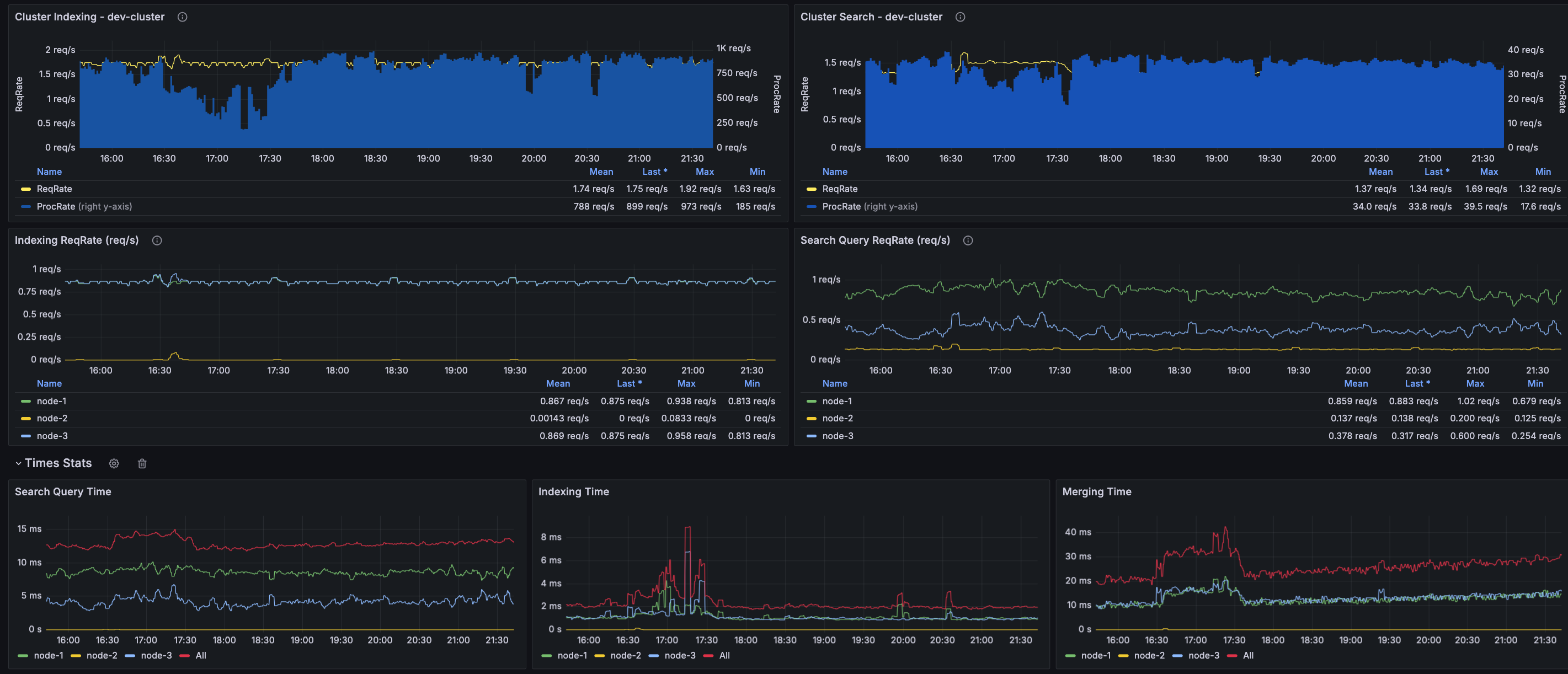Open Cluster Indexing - dev-cluster panel title menu
This screenshot has height=674, width=1568.
tap(89, 17)
